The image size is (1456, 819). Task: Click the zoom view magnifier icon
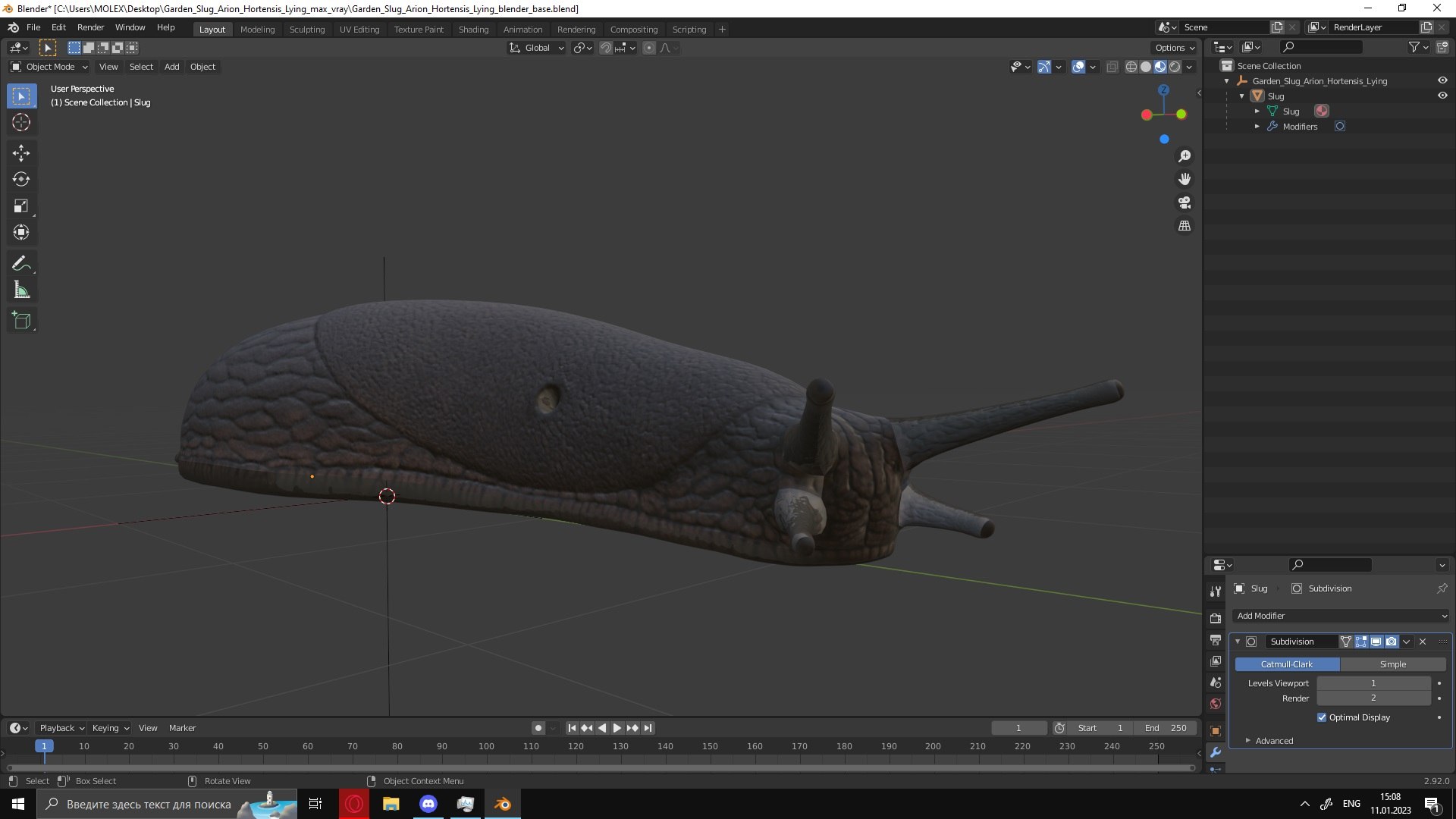coord(1185,156)
